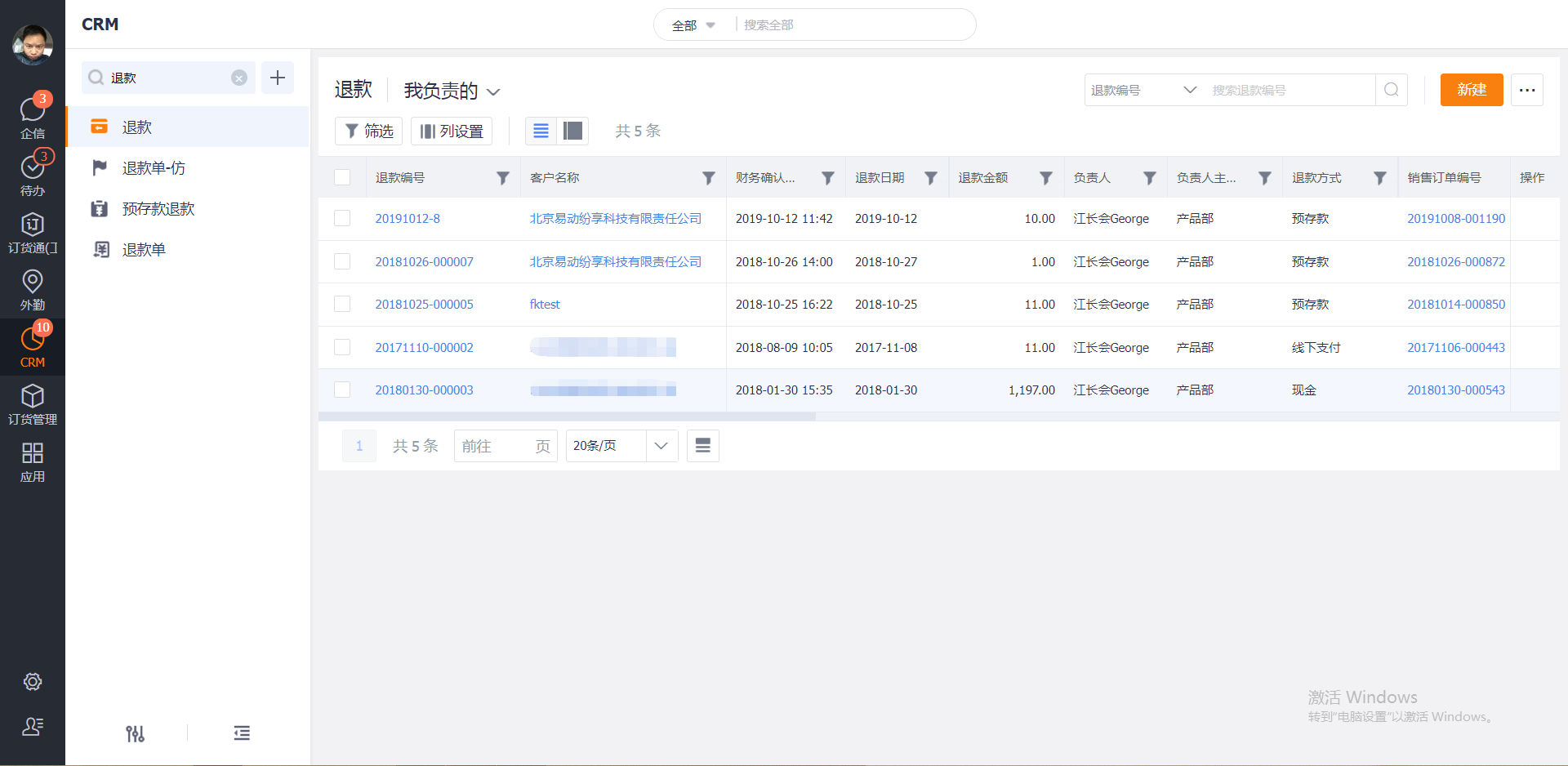1568x766 pixels.
Task: Expand the 我负责的 view dropdown
Action: click(x=452, y=91)
